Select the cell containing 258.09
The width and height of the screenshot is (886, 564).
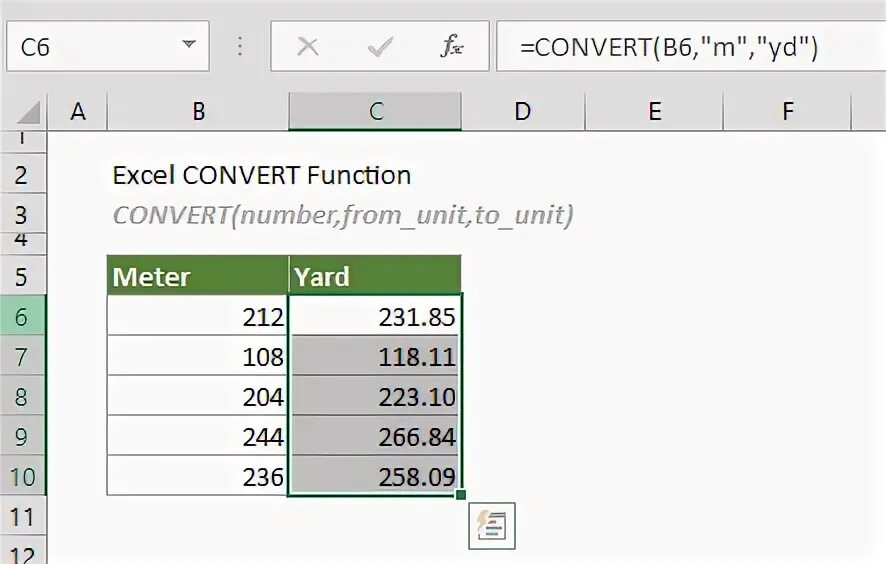pos(375,476)
